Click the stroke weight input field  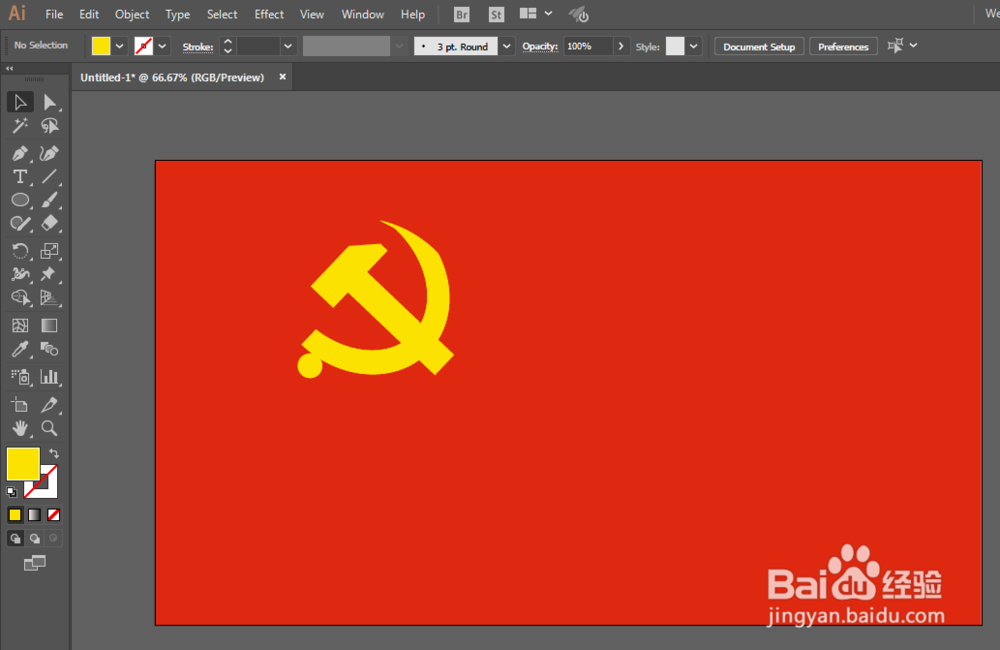click(x=258, y=46)
